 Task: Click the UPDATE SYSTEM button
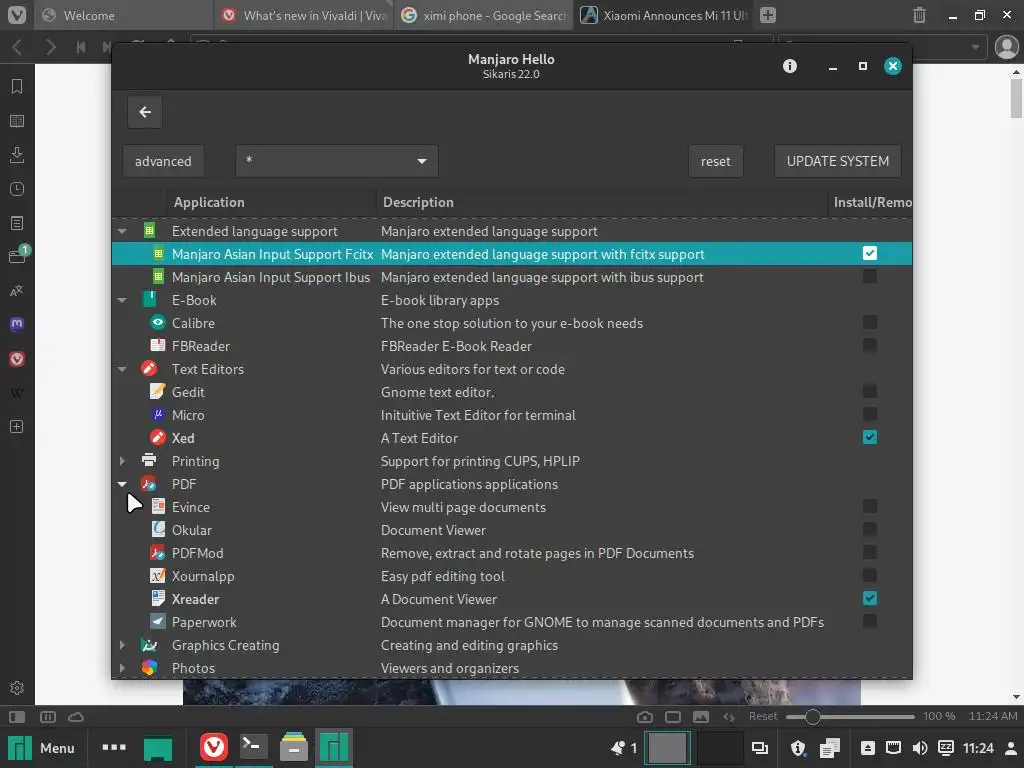[x=837, y=161]
